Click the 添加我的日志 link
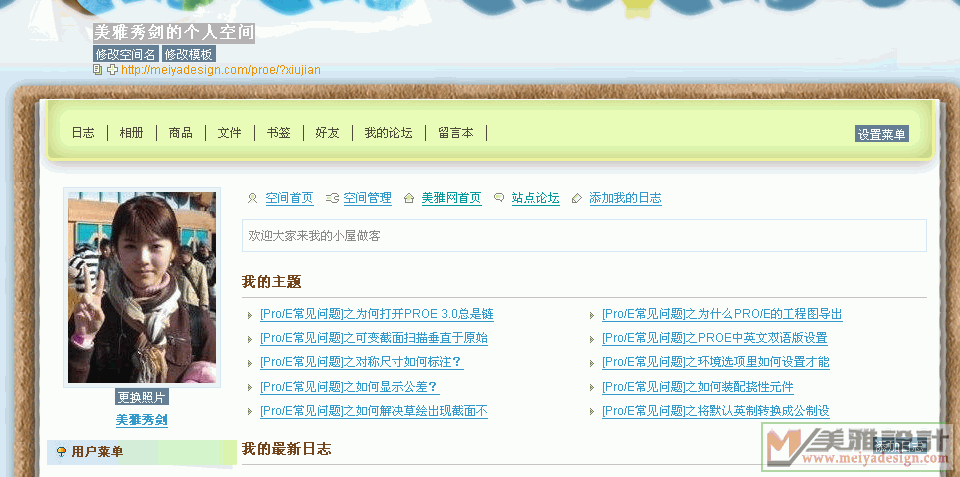 click(625, 198)
